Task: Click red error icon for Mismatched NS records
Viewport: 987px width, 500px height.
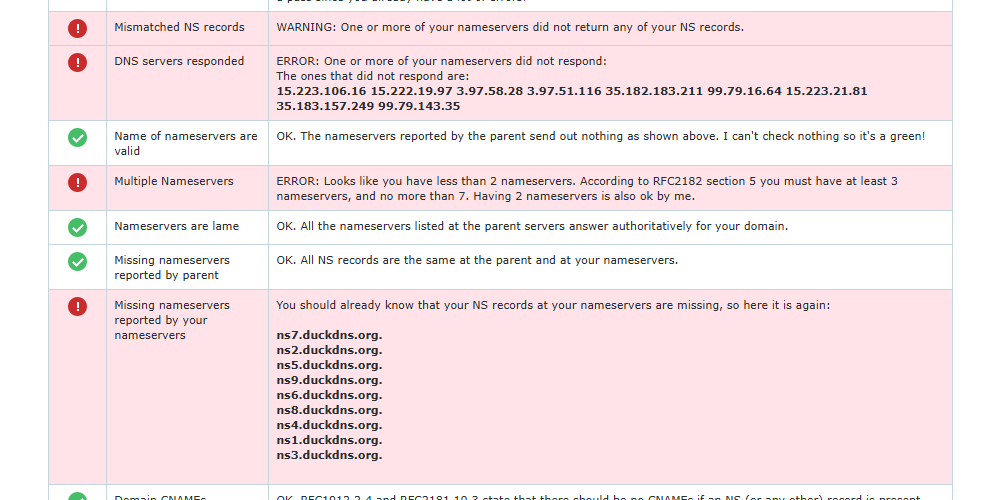Action: [x=77, y=28]
